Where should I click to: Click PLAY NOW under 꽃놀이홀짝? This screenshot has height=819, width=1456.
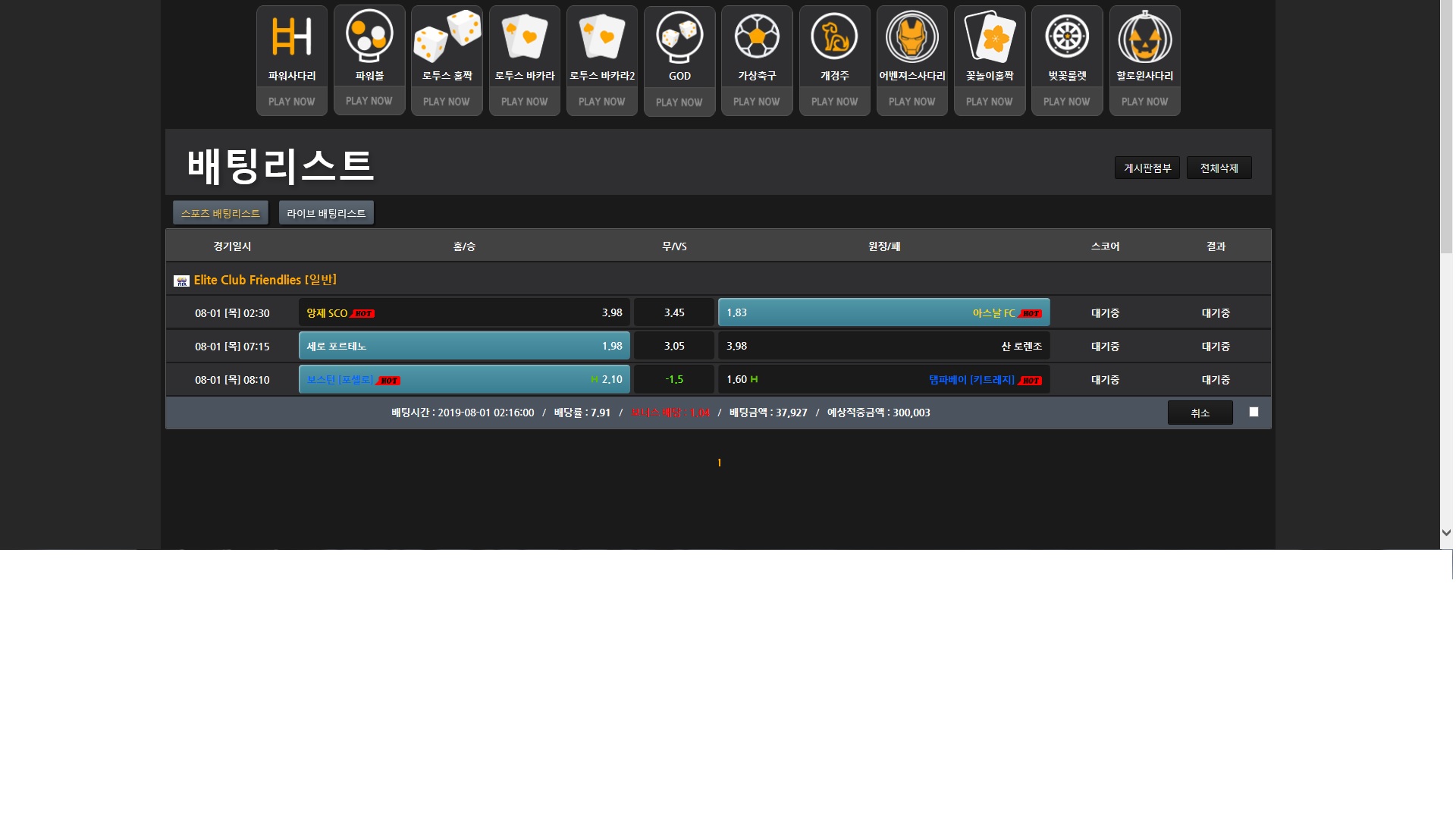tap(989, 102)
